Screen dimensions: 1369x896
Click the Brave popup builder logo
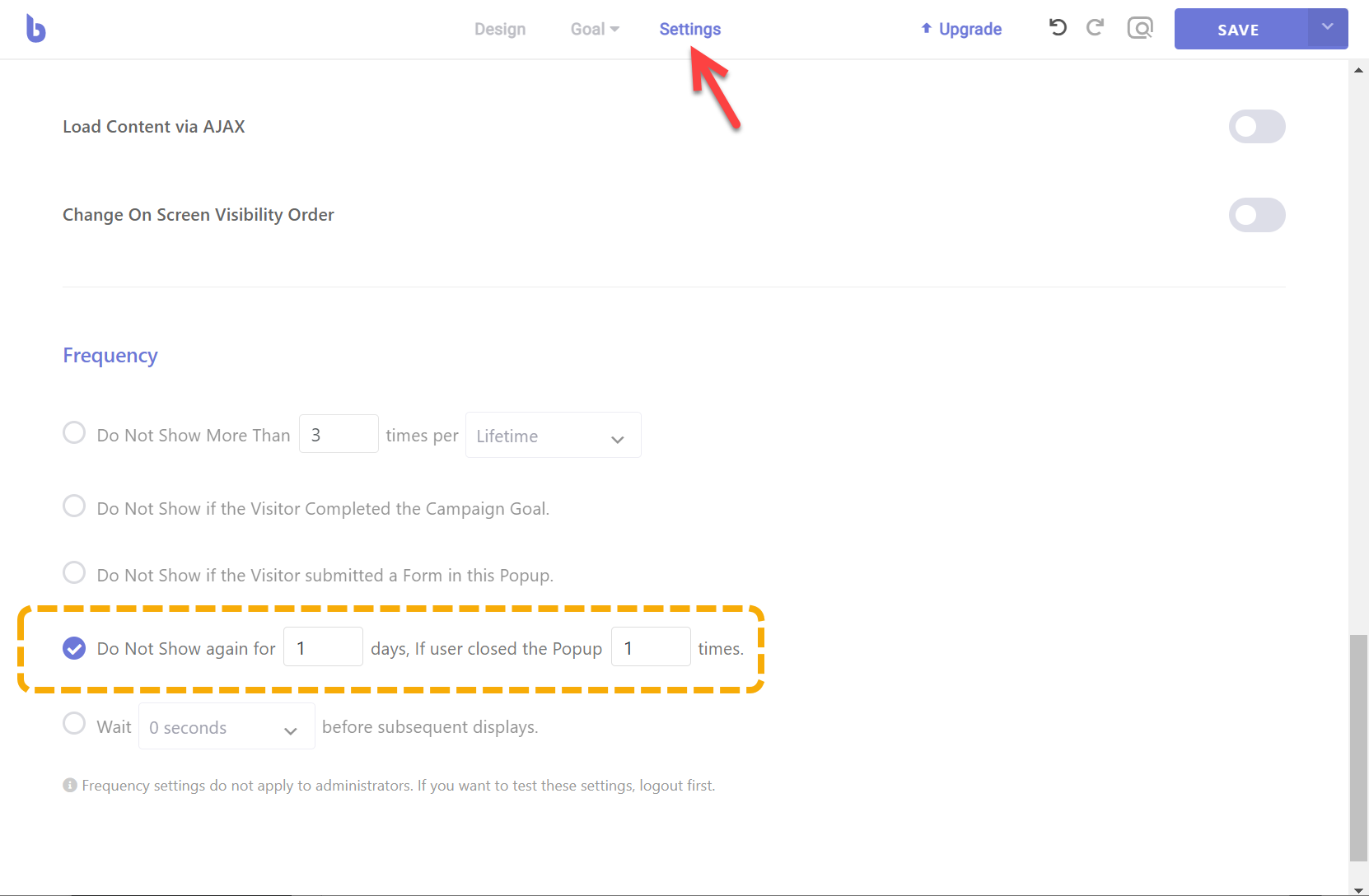[35, 29]
